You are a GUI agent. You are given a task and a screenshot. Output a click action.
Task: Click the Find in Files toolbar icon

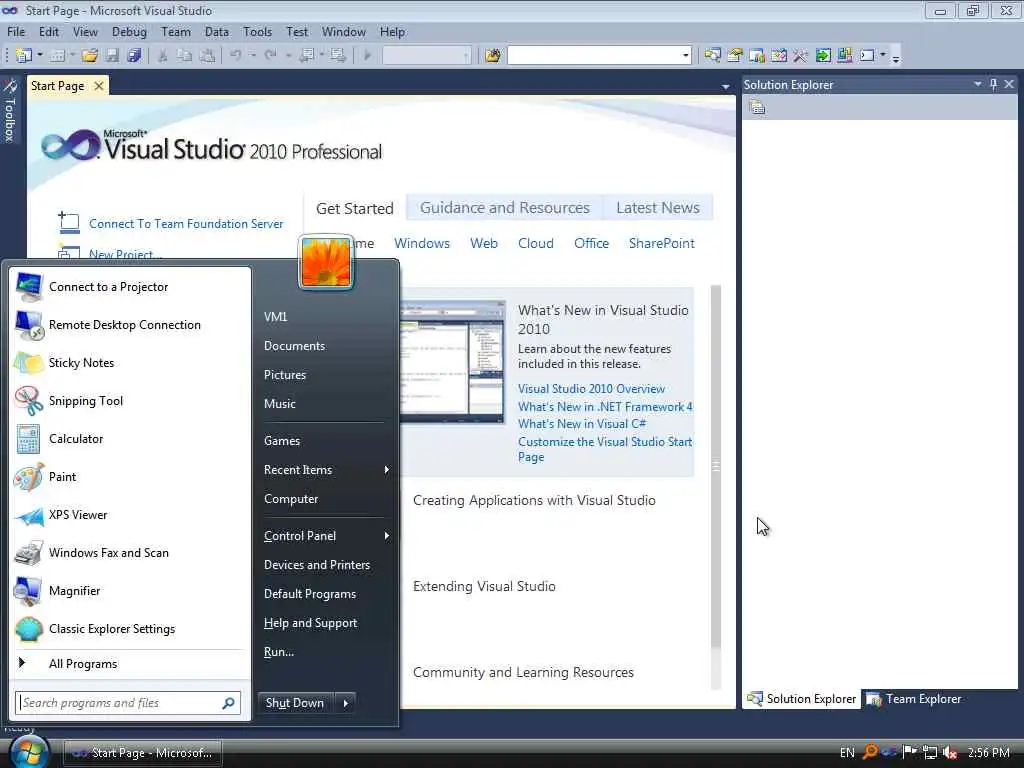(493, 56)
